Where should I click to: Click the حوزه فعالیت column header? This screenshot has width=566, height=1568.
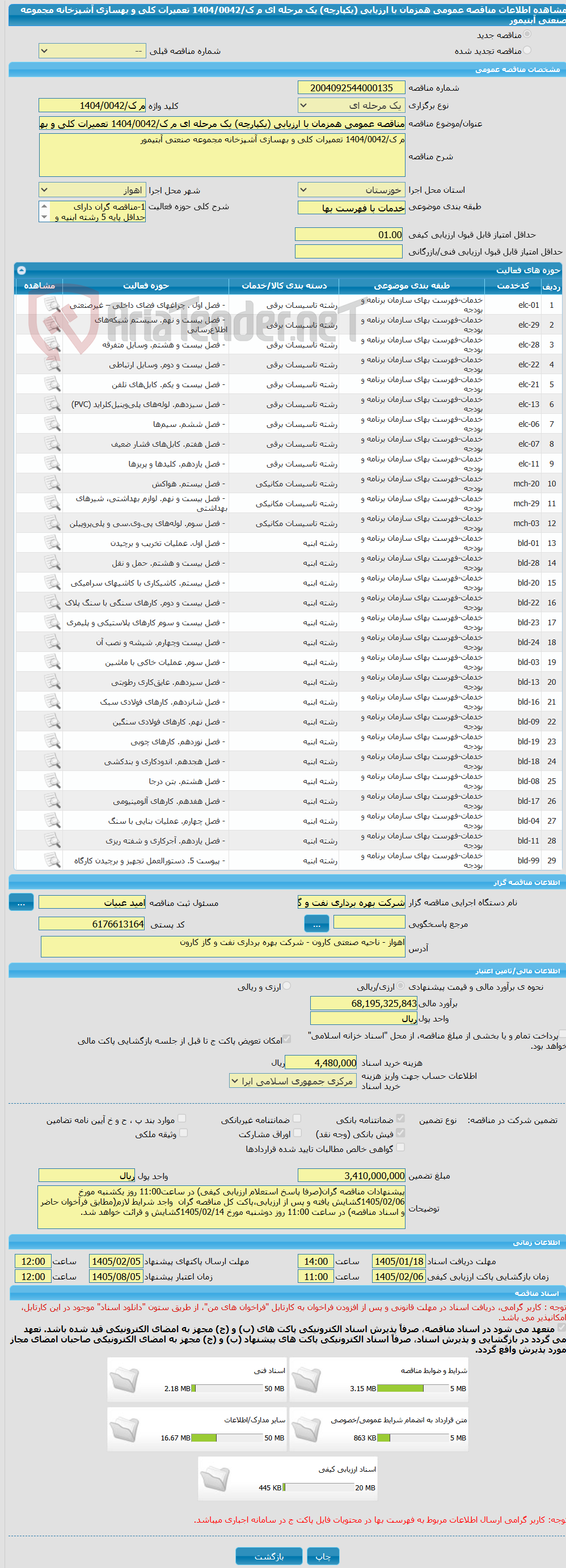point(146,286)
